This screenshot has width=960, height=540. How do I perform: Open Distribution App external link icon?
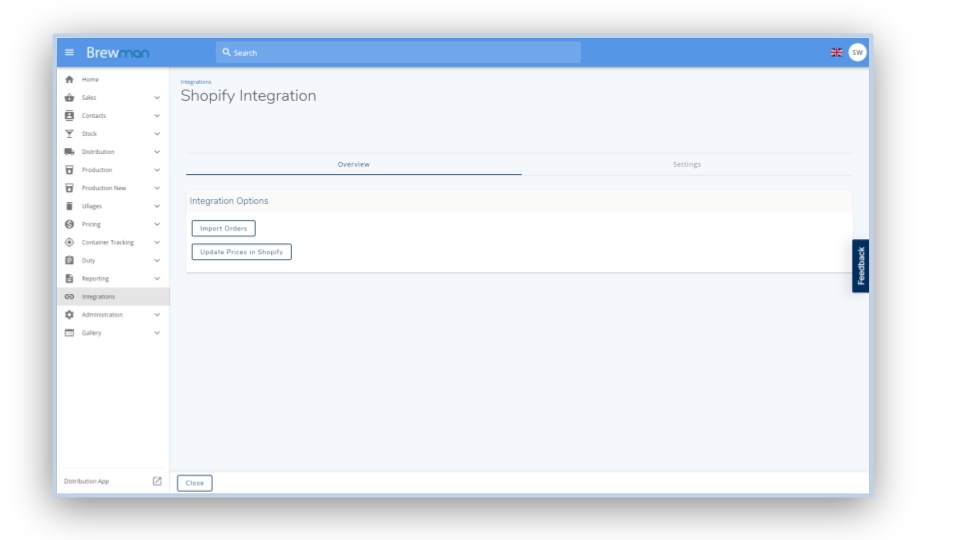pyautogui.click(x=157, y=481)
